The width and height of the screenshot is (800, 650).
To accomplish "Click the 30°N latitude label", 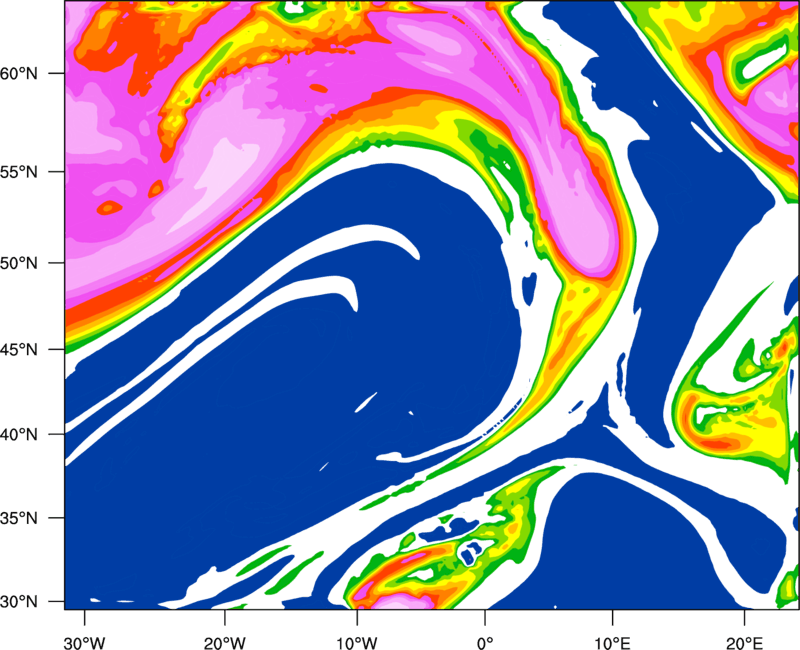I will tap(19, 602).
